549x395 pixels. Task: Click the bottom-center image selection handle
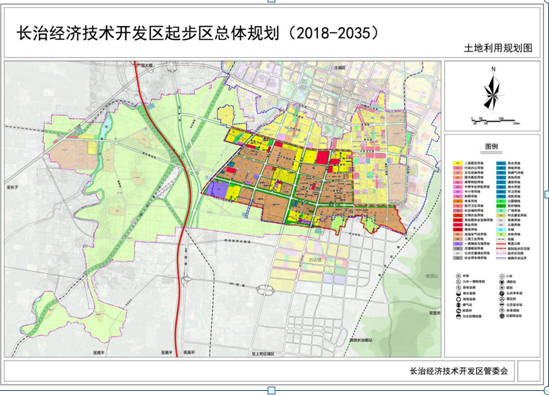click(x=272, y=390)
